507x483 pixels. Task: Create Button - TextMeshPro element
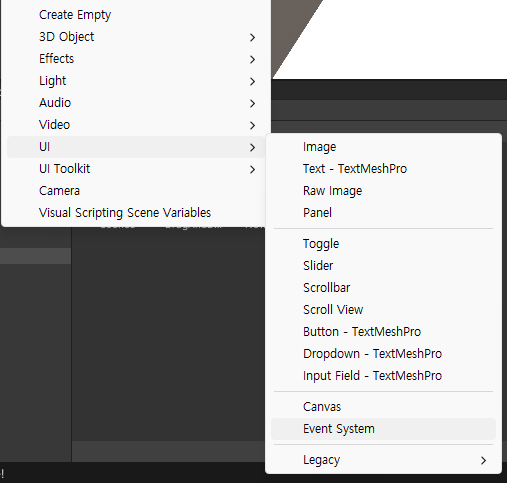point(383,332)
